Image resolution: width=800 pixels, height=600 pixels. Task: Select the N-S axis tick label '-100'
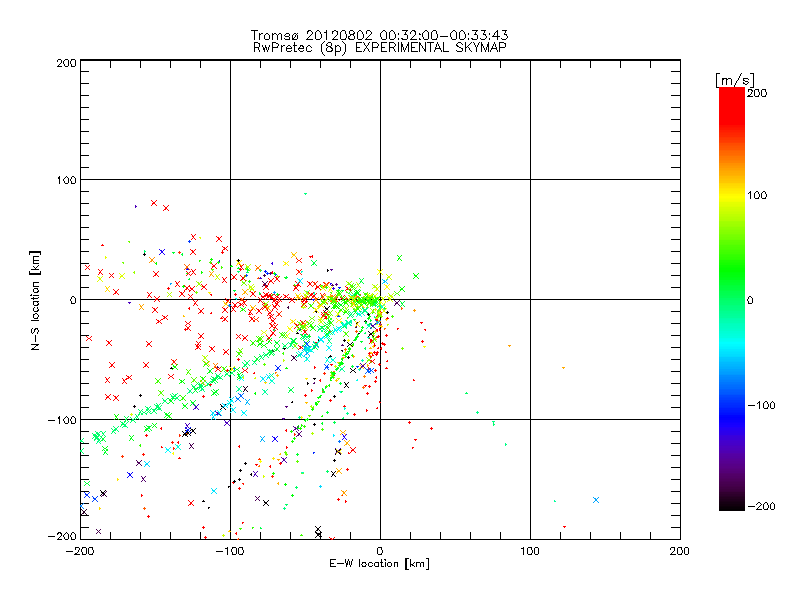tap(62, 420)
